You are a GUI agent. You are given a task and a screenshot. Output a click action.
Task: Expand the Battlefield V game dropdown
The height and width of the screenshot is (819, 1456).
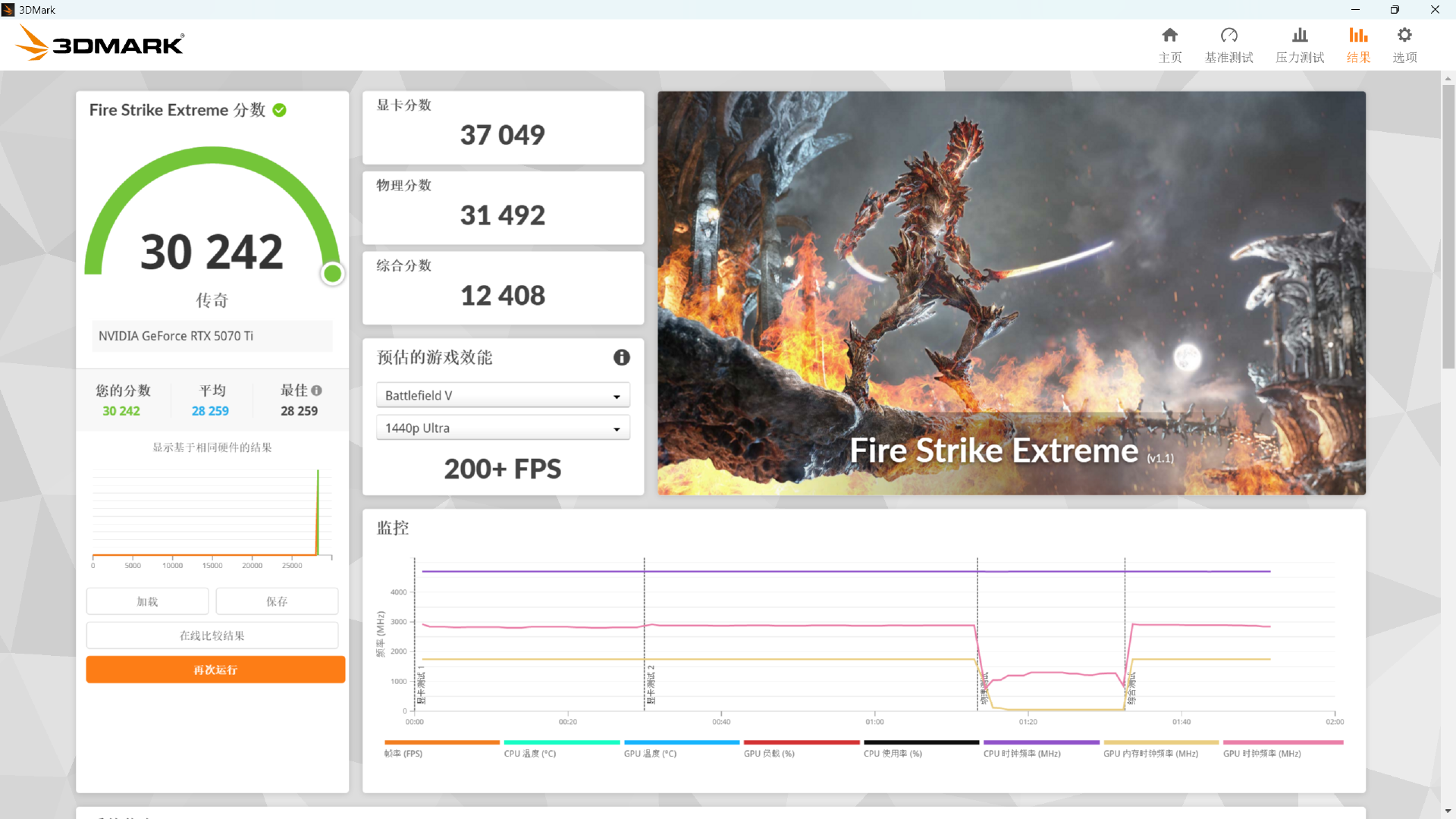point(503,395)
